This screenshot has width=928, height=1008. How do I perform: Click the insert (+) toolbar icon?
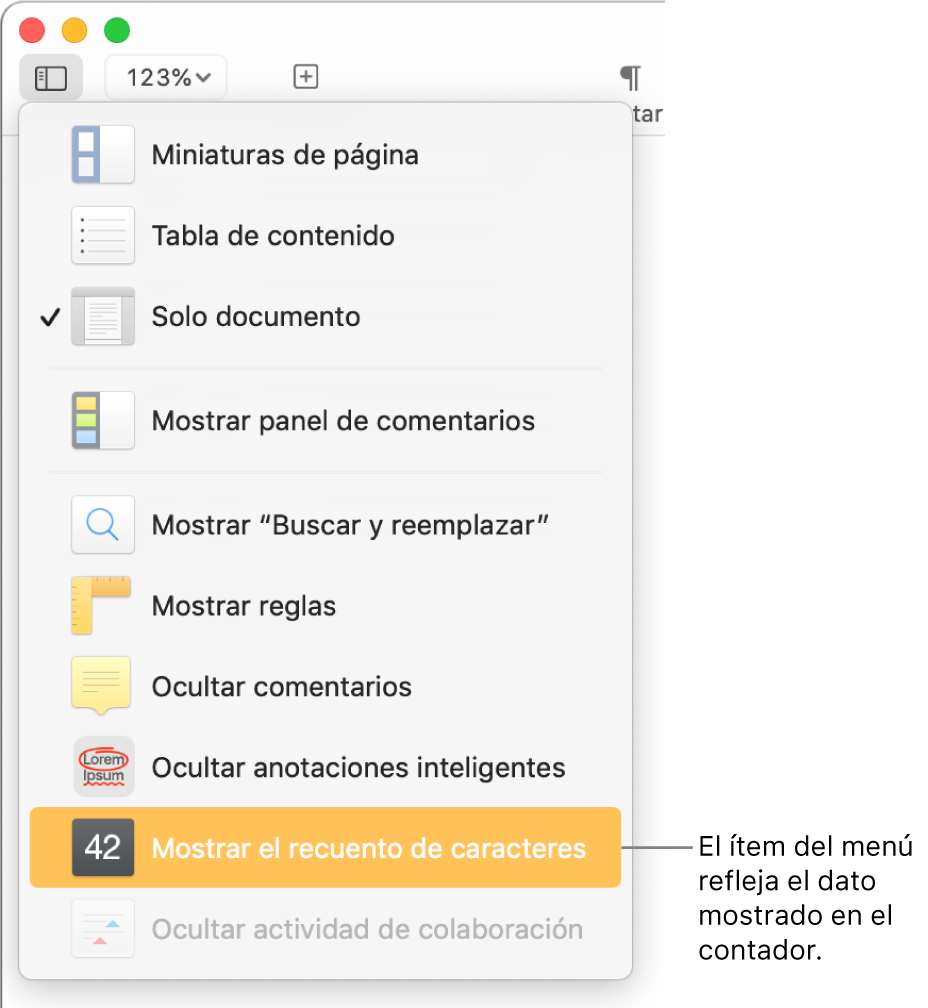click(x=306, y=77)
